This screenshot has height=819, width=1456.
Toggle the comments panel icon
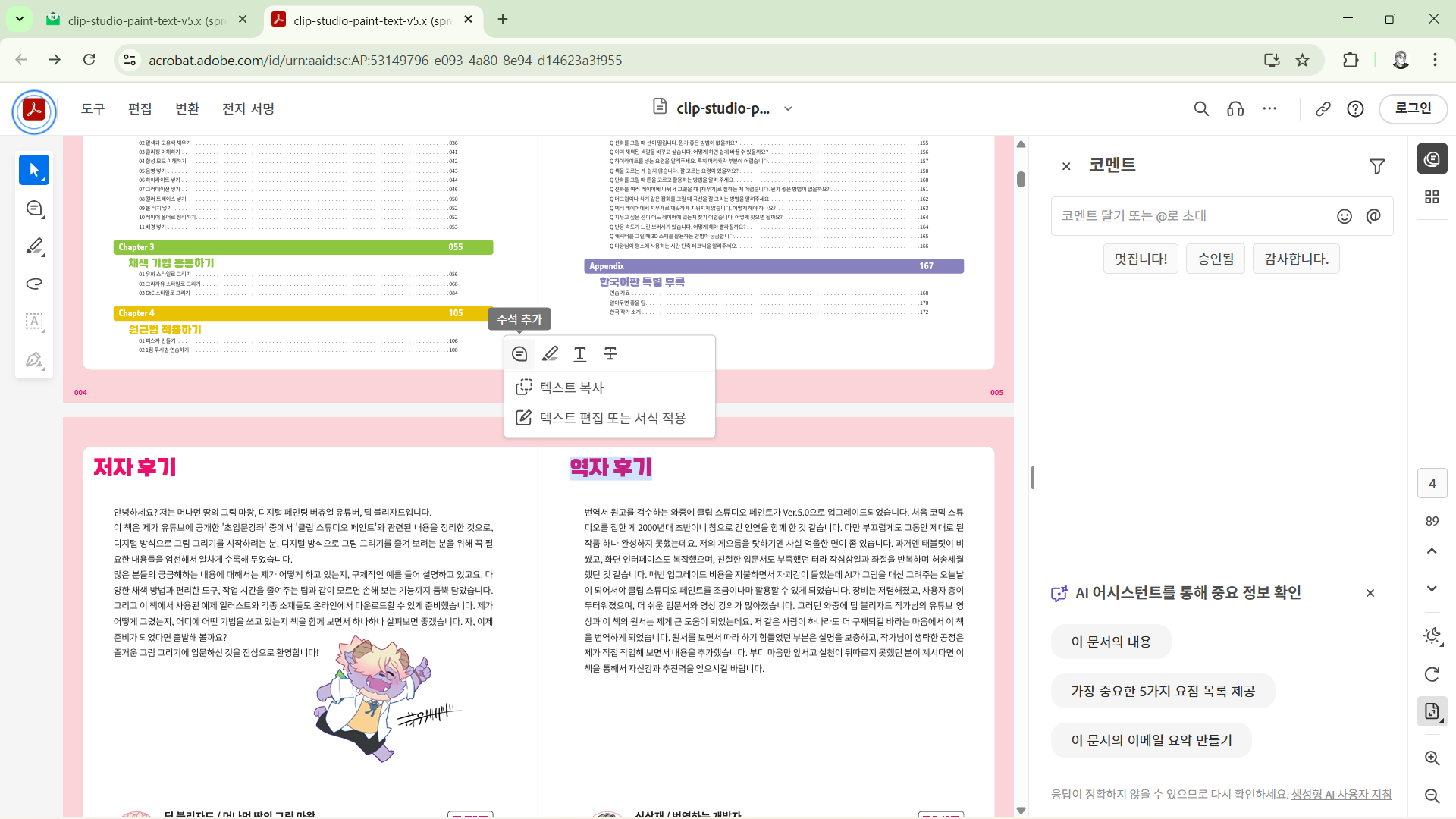1432,158
